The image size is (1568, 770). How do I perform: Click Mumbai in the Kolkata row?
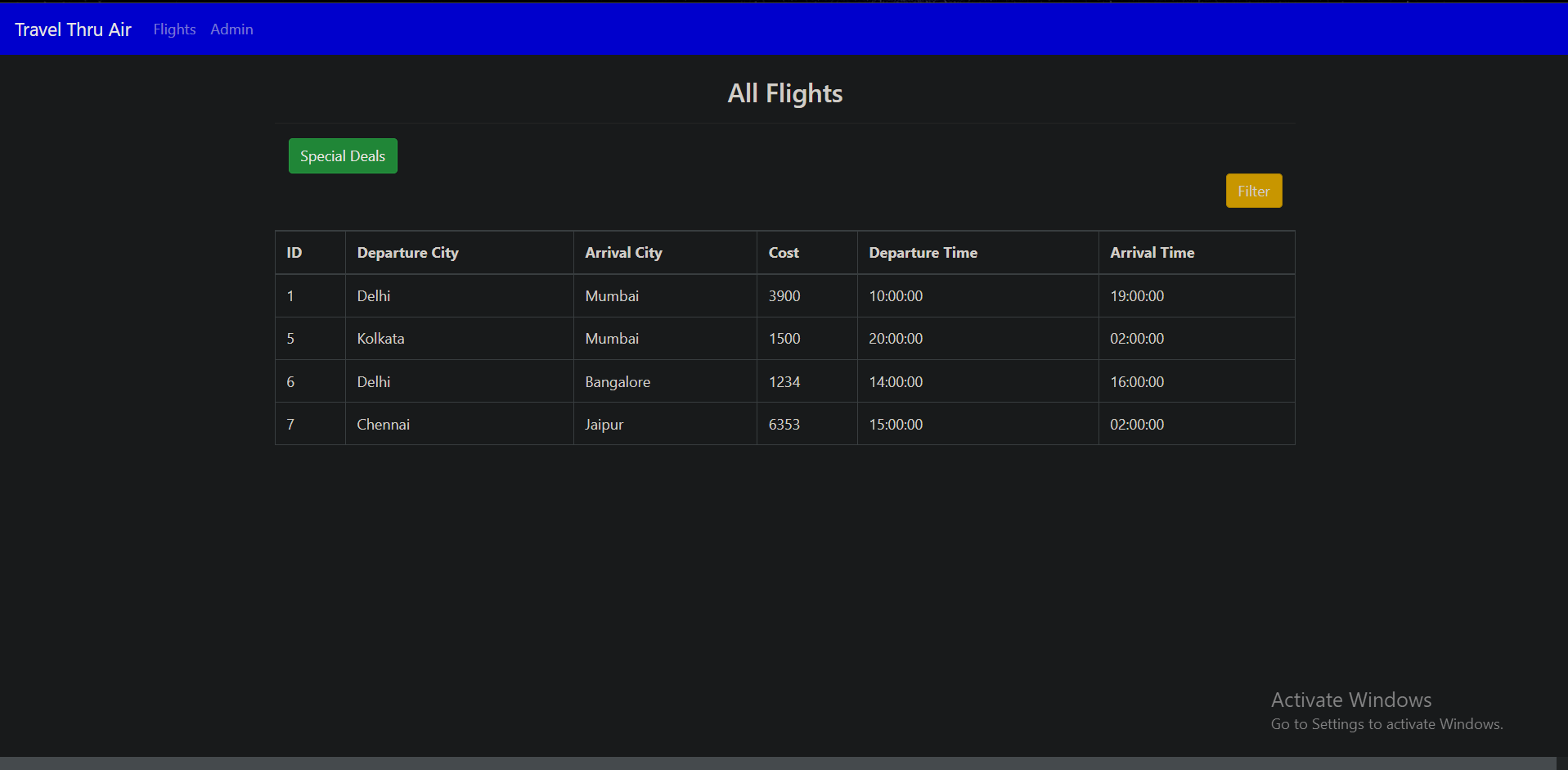[x=665, y=339]
